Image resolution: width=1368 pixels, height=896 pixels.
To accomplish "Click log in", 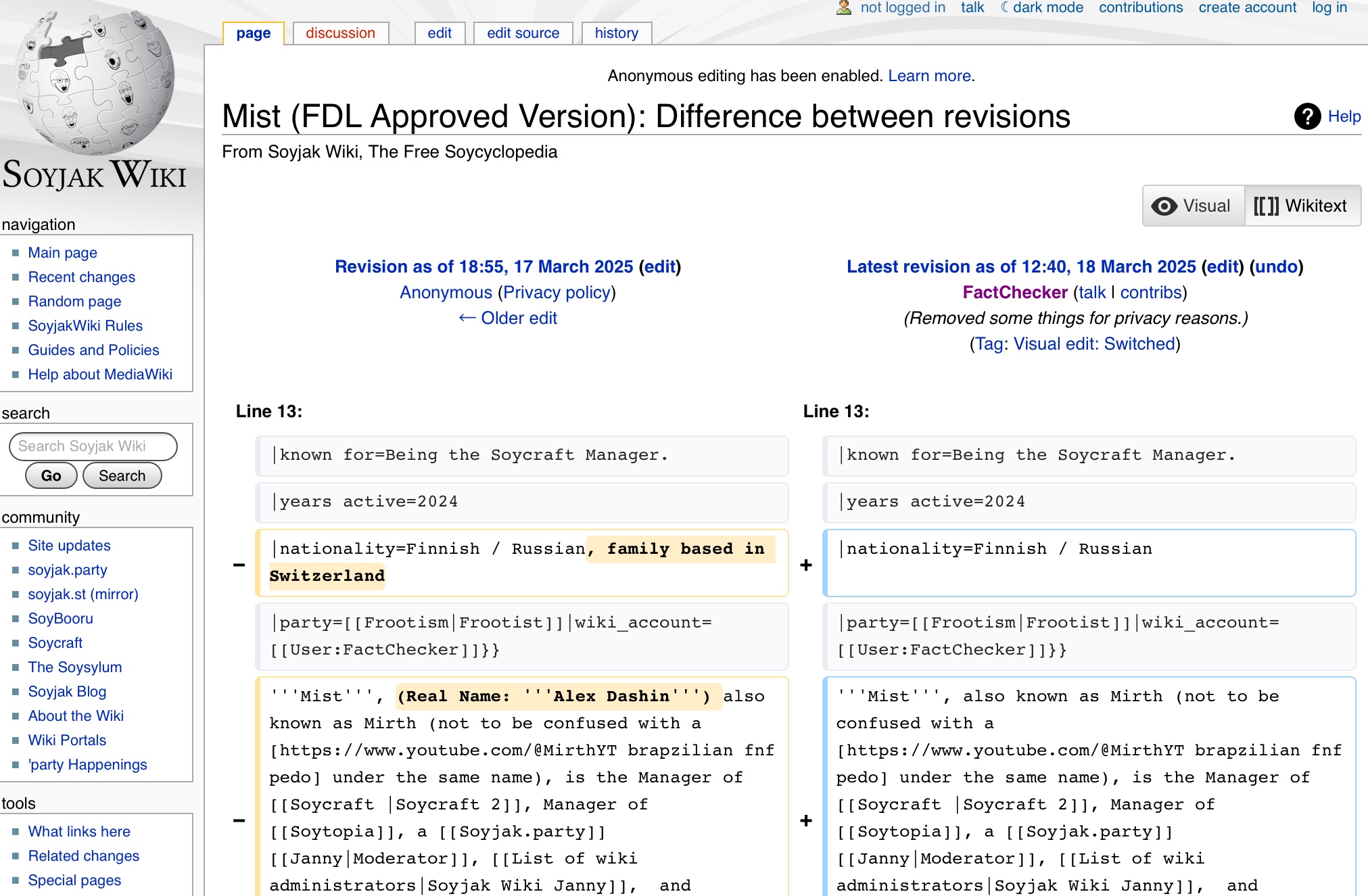I will [1329, 7].
